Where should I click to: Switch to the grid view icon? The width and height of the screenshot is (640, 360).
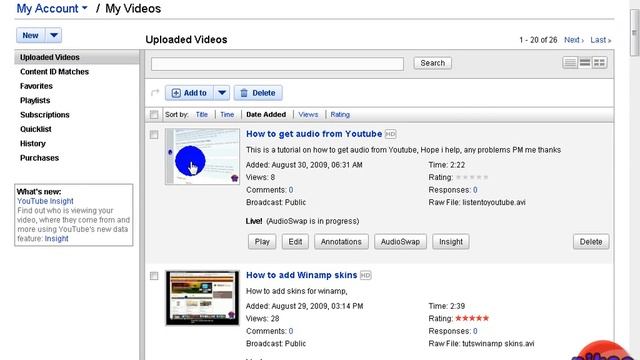[x=599, y=63]
